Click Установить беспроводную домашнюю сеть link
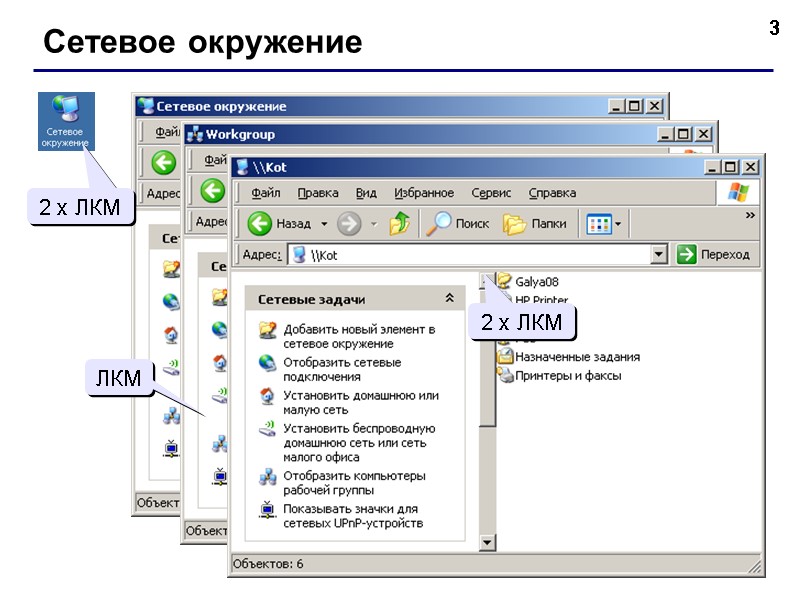The image size is (800, 600). click(359, 442)
